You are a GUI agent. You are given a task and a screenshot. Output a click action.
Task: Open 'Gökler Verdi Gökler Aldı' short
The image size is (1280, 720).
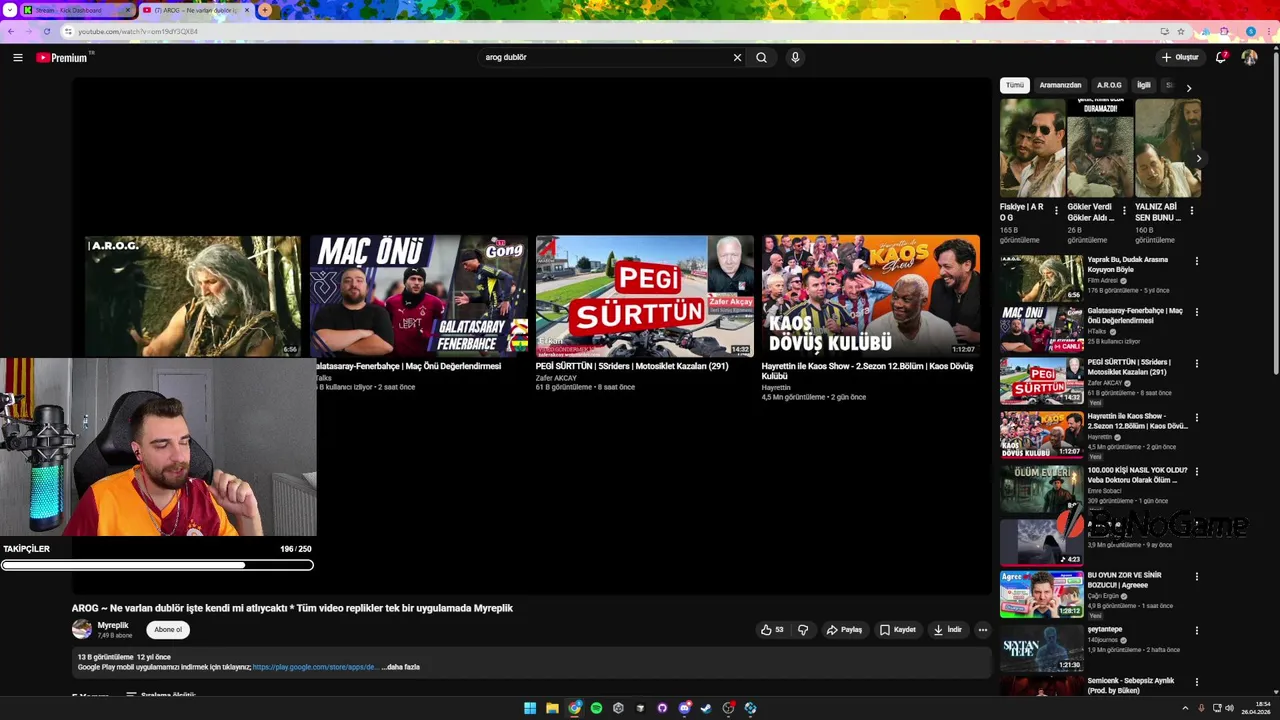pos(1100,148)
